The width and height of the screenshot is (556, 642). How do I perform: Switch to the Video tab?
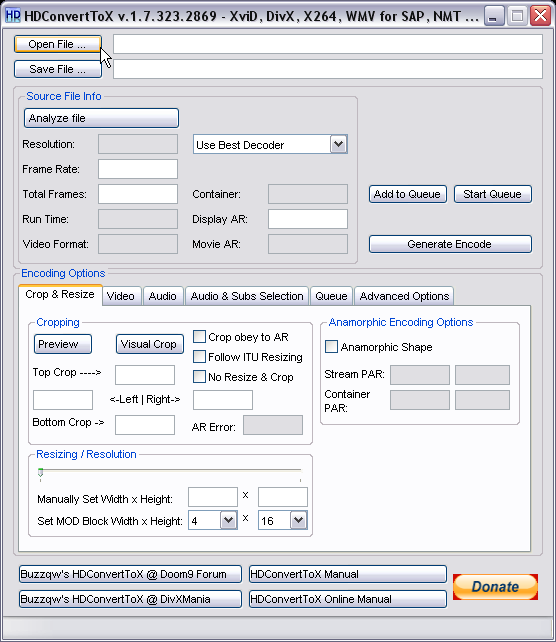coord(121,296)
